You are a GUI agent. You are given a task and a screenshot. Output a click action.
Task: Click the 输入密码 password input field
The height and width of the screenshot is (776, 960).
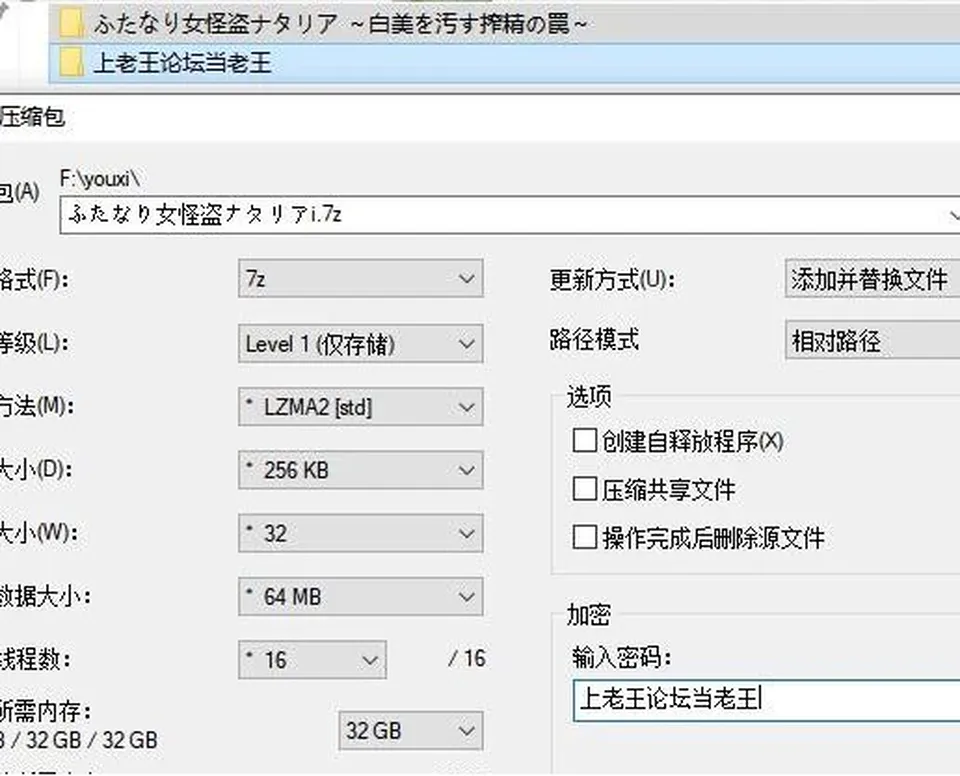click(767, 699)
